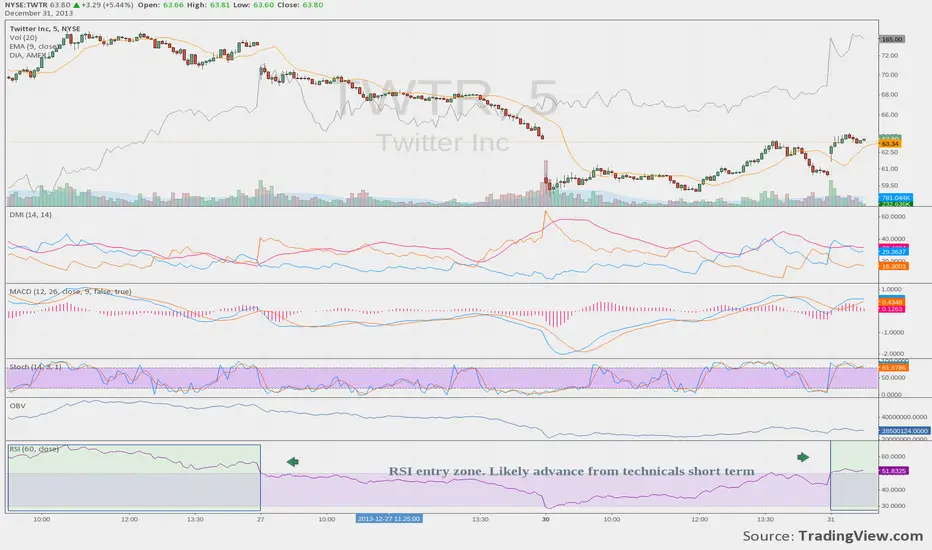932x550 pixels.
Task: Click the date label 30 on time axis
Action: tap(546, 519)
